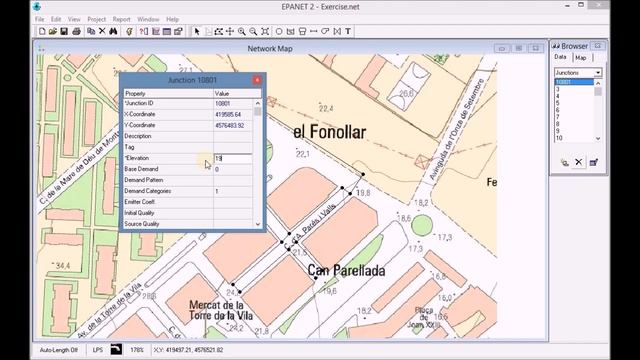Find an object with binoculars icon
Viewport: 640px width, 360px height.
[113, 31]
